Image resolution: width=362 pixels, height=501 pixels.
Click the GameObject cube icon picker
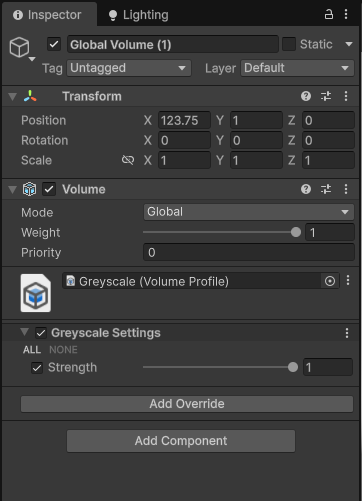[19, 47]
